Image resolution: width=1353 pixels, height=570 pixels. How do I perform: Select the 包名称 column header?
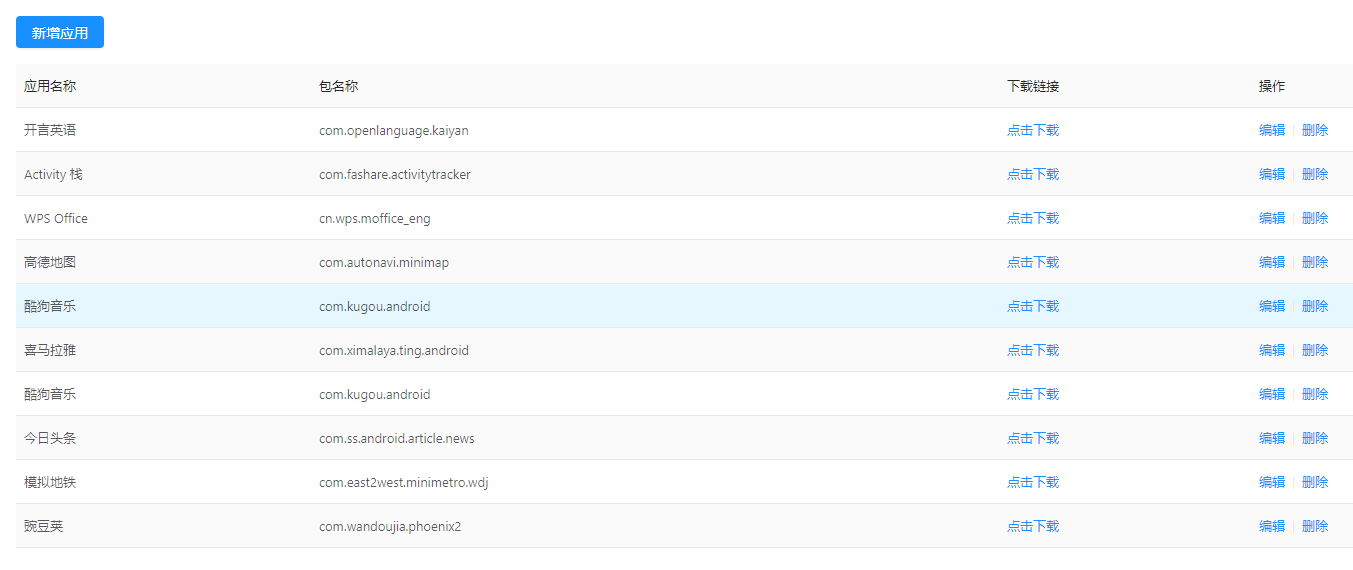pos(338,86)
